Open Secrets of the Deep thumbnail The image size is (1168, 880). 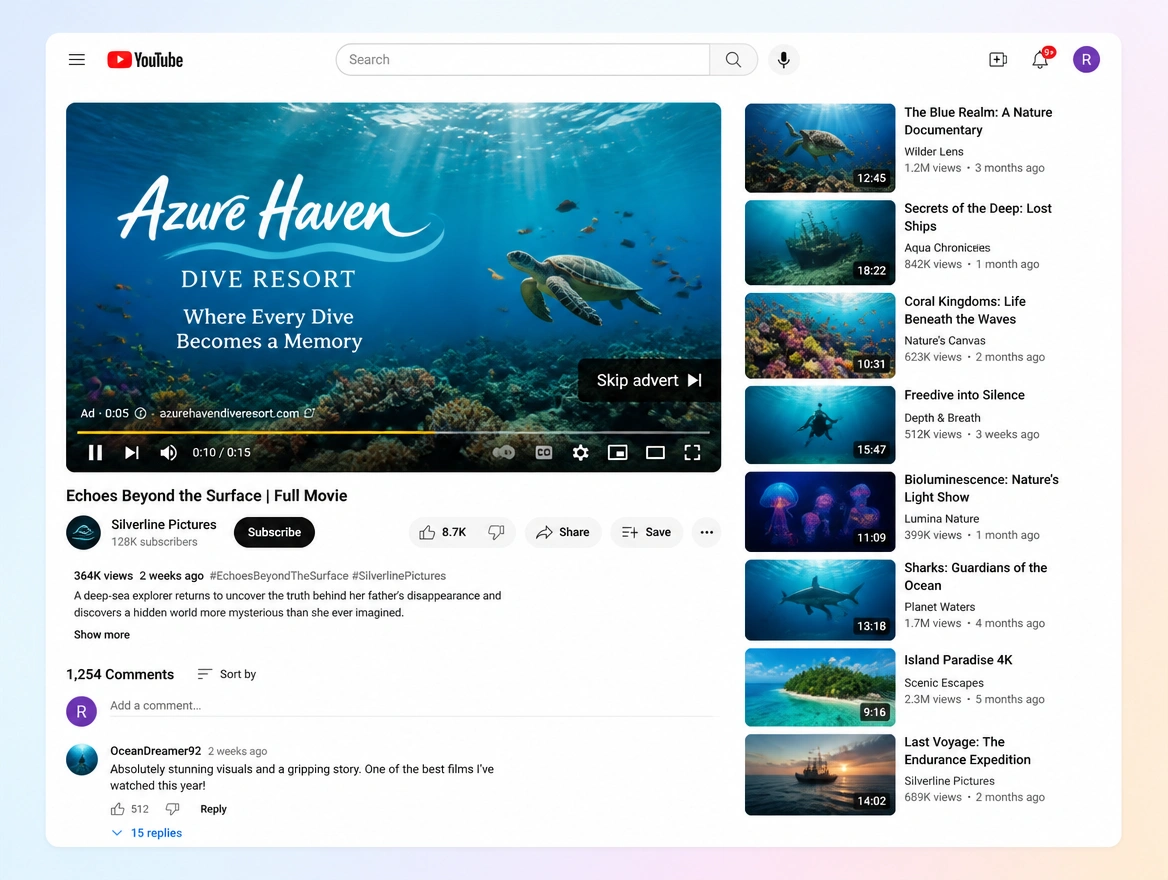tap(820, 243)
